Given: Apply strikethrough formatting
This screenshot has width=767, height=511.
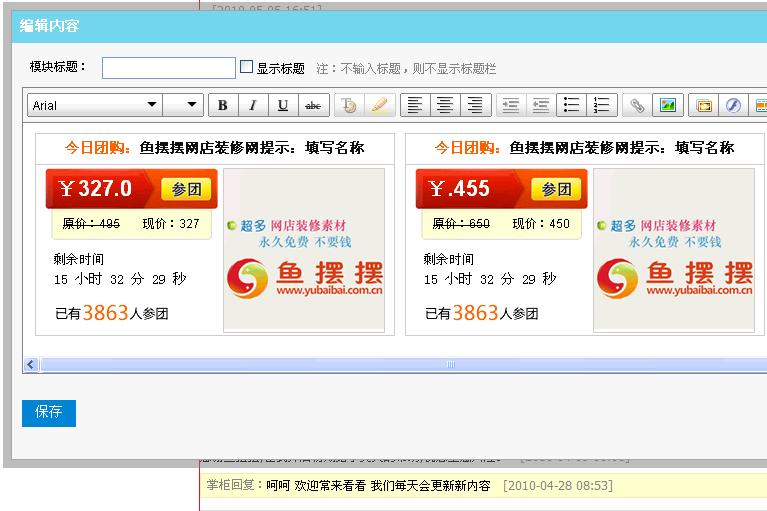Looking at the screenshot, I should pos(314,105).
